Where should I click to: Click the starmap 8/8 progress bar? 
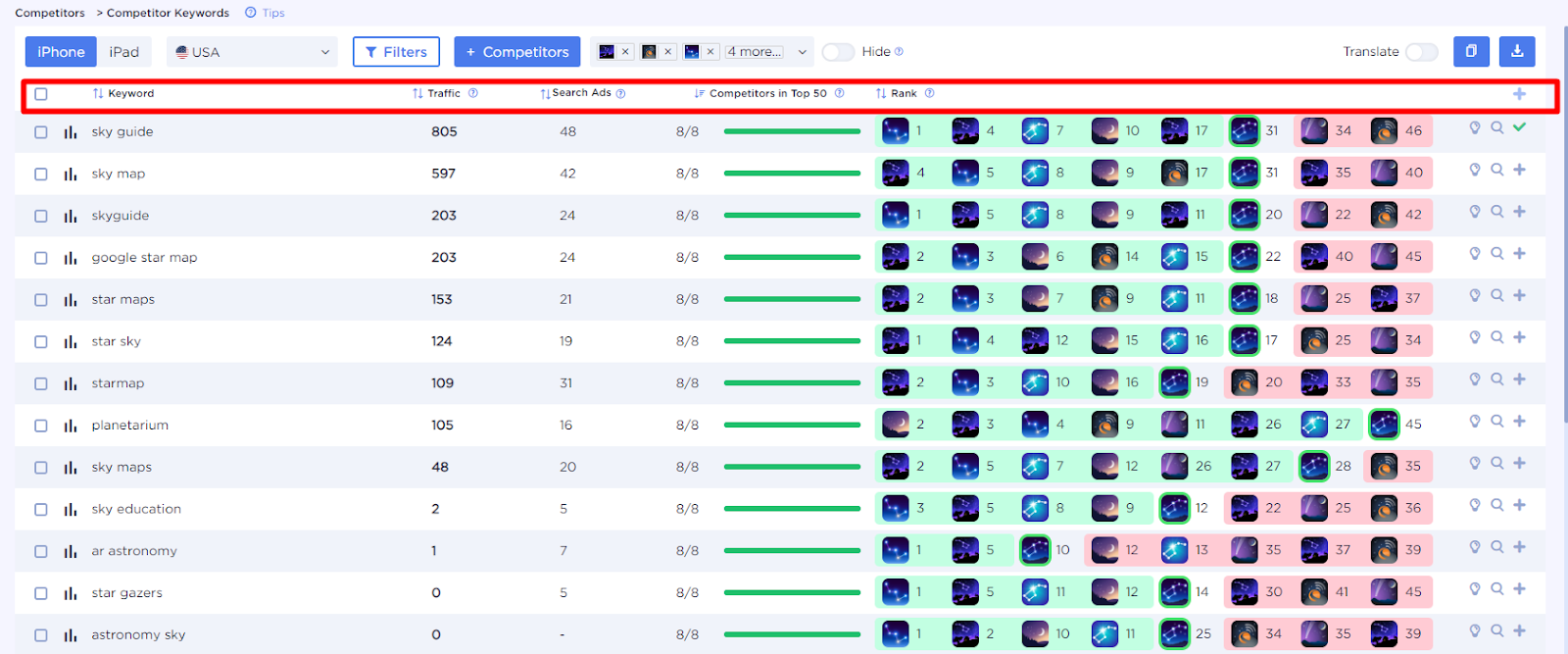point(792,383)
